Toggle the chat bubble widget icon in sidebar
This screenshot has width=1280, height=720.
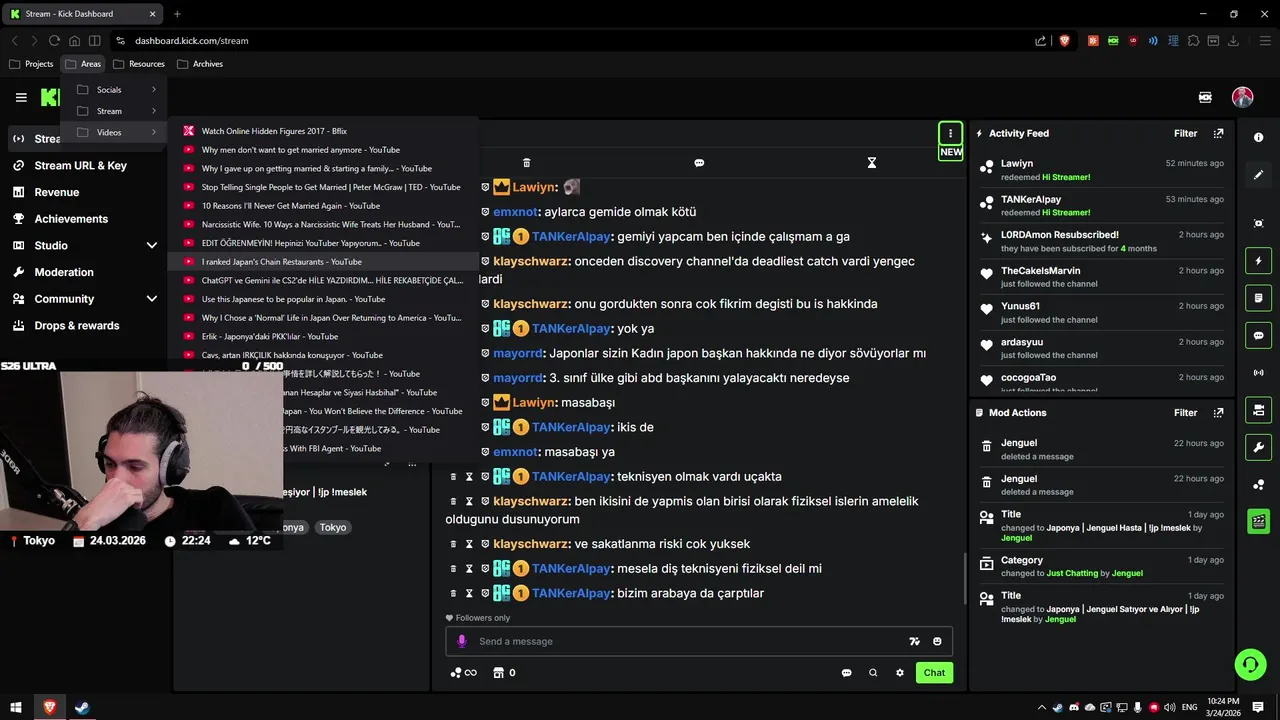[1259, 335]
